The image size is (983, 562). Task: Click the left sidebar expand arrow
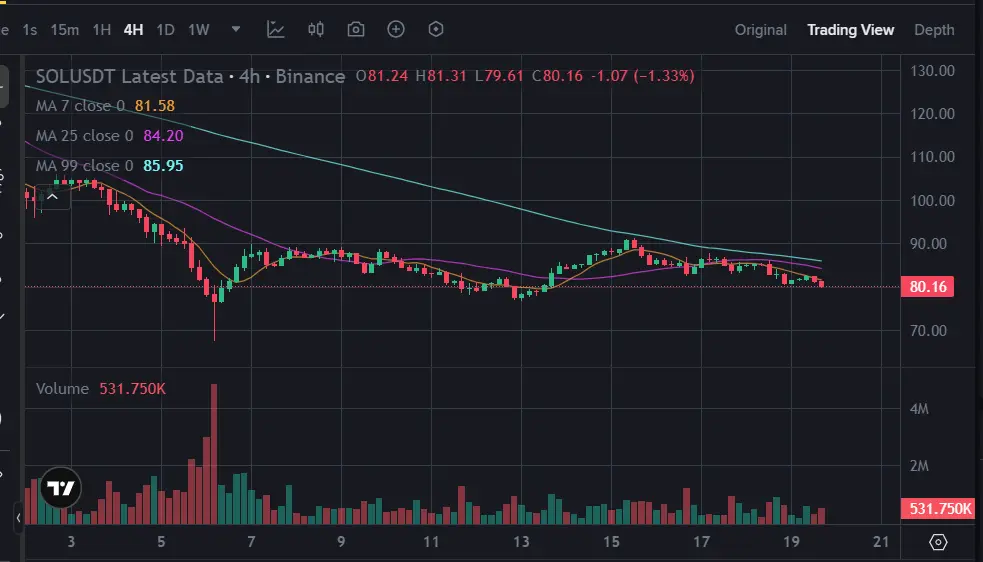click(18, 517)
